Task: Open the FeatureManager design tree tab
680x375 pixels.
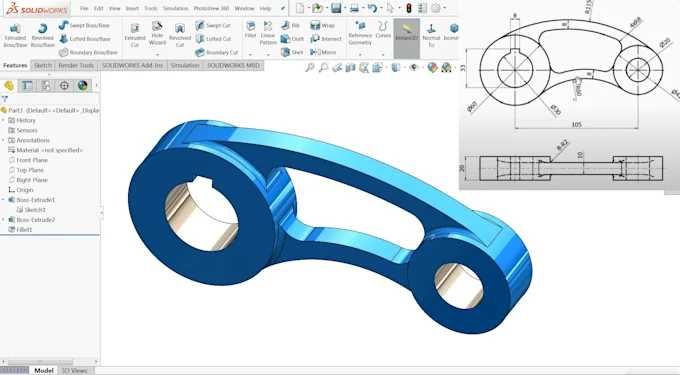Action: point(9,85)
